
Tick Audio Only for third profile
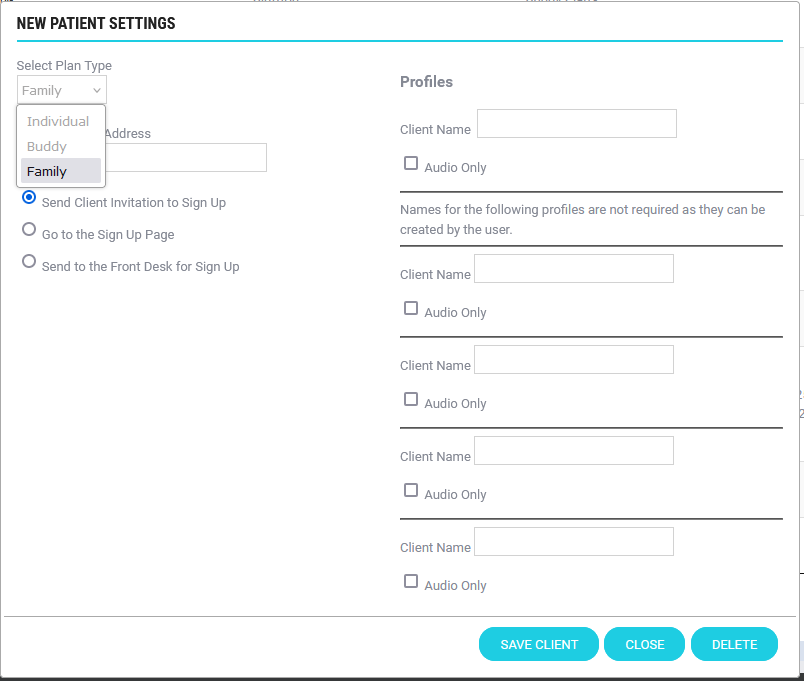pyautogui.click(x=411, y=399)
